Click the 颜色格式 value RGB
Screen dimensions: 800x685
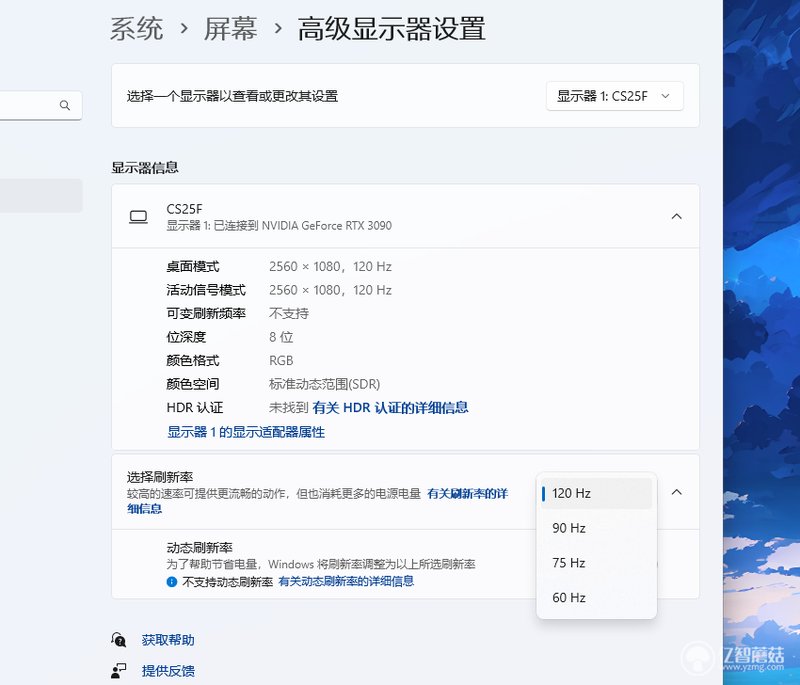coord(281,360)
